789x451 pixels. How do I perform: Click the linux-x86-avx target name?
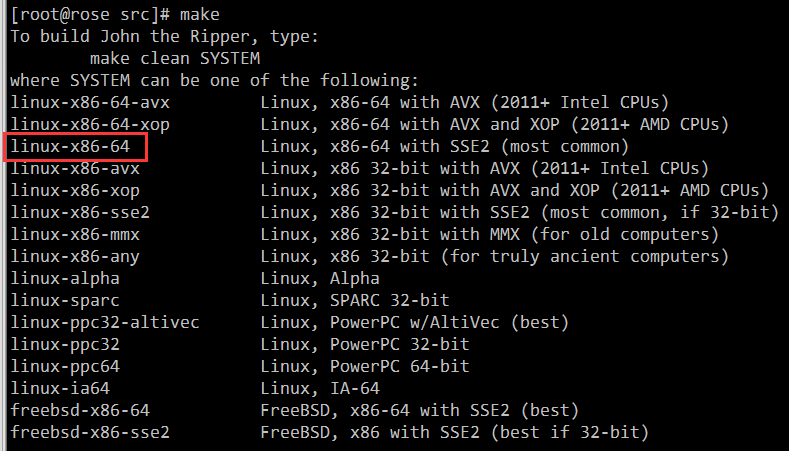point(75,168)
